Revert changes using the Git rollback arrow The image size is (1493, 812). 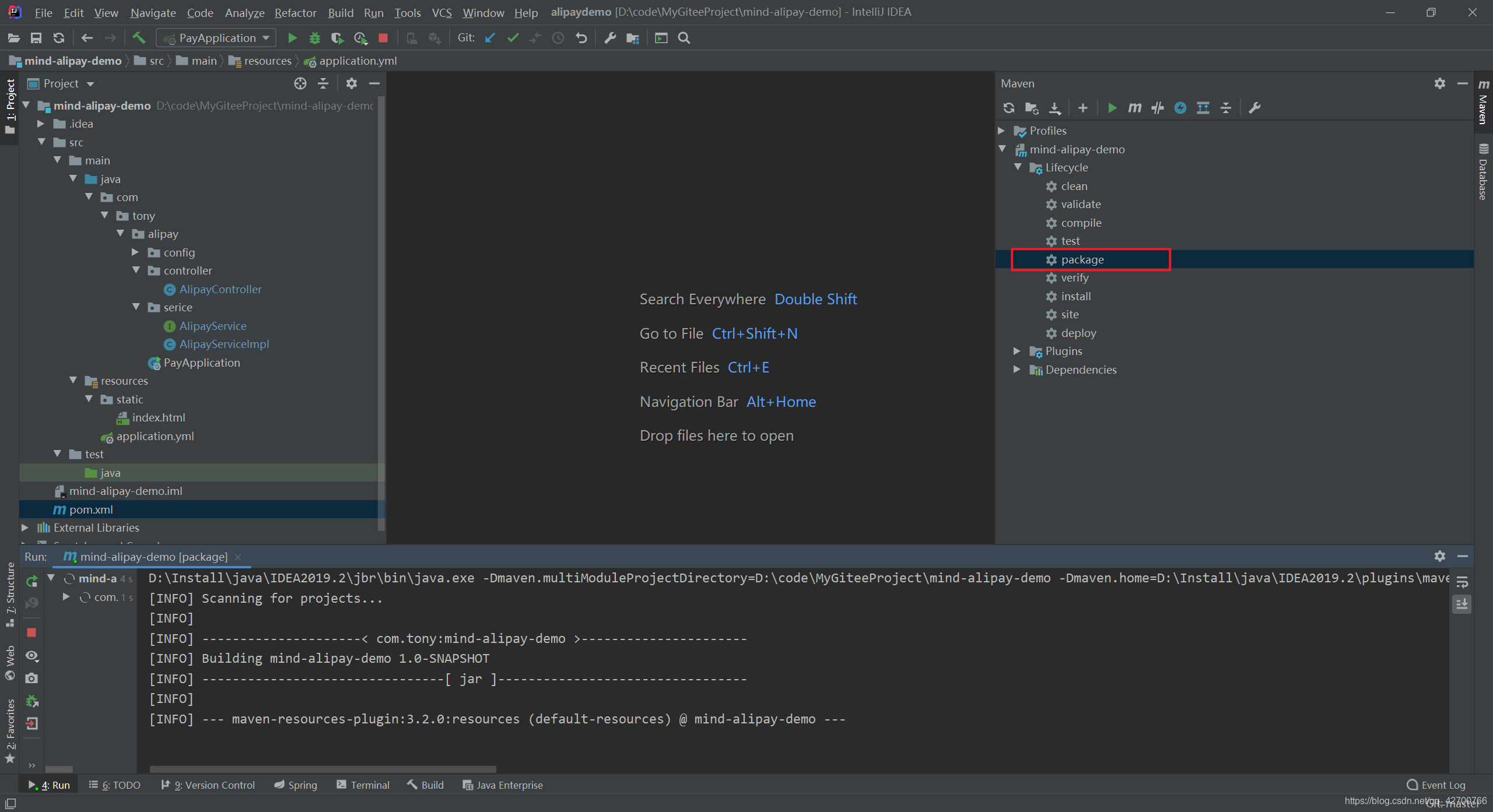click(x=581, y=38)
